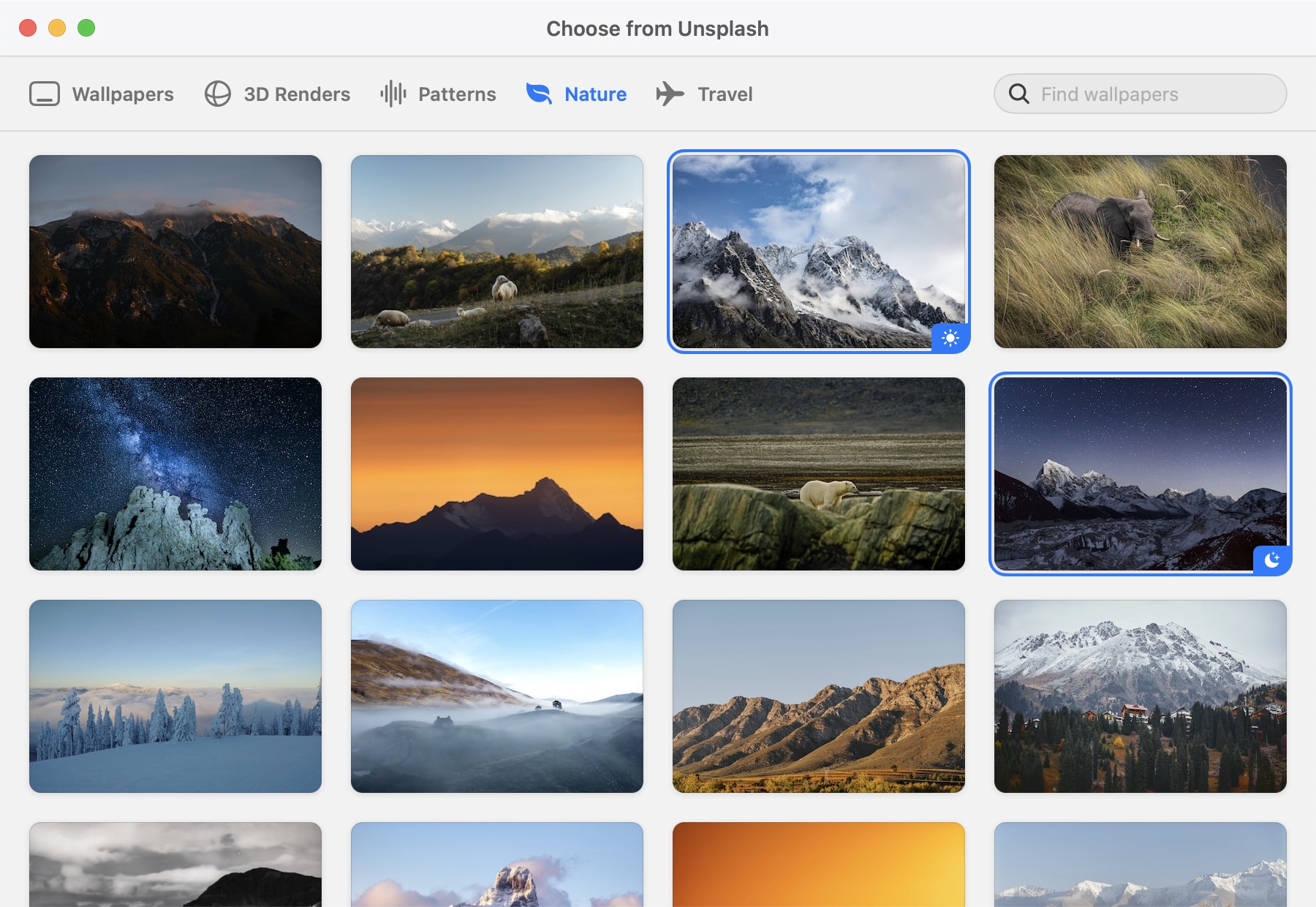Close the Choose from Unsplash window
The height and width of the screenshot is (907, 1316).
[28, 28]
